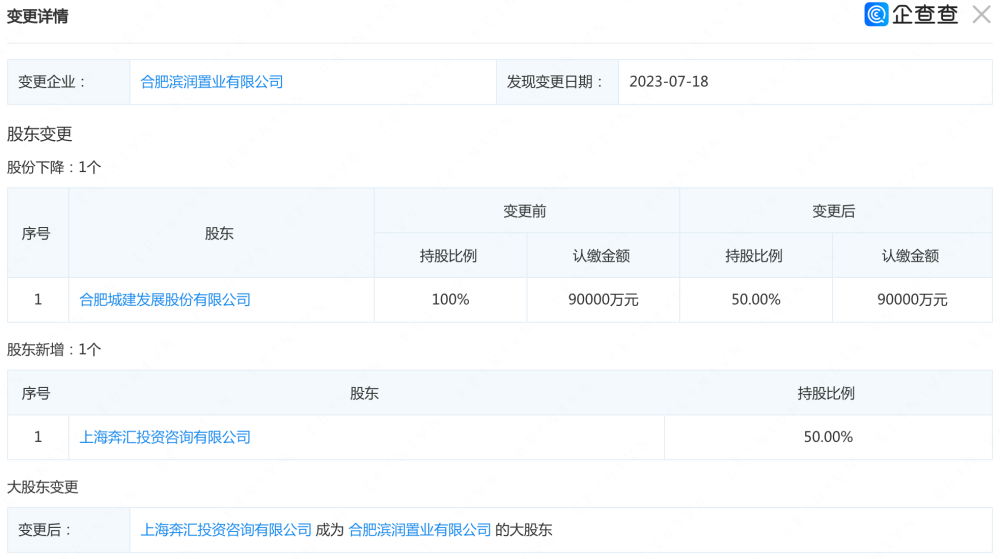Click the 企查查 logo icon
The height and width of the screenshot is (559, 1000).
pyautogui.click(x=876, y=14)
